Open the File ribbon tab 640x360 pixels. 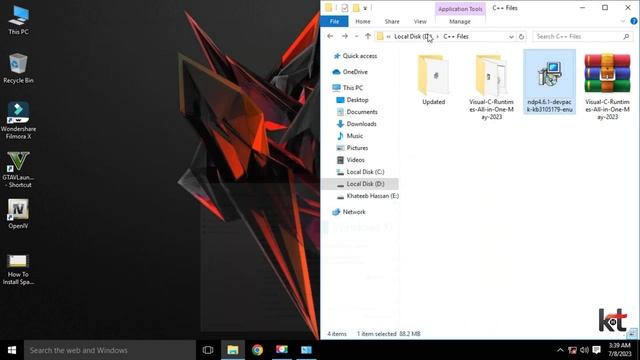(x=334, y=21)
